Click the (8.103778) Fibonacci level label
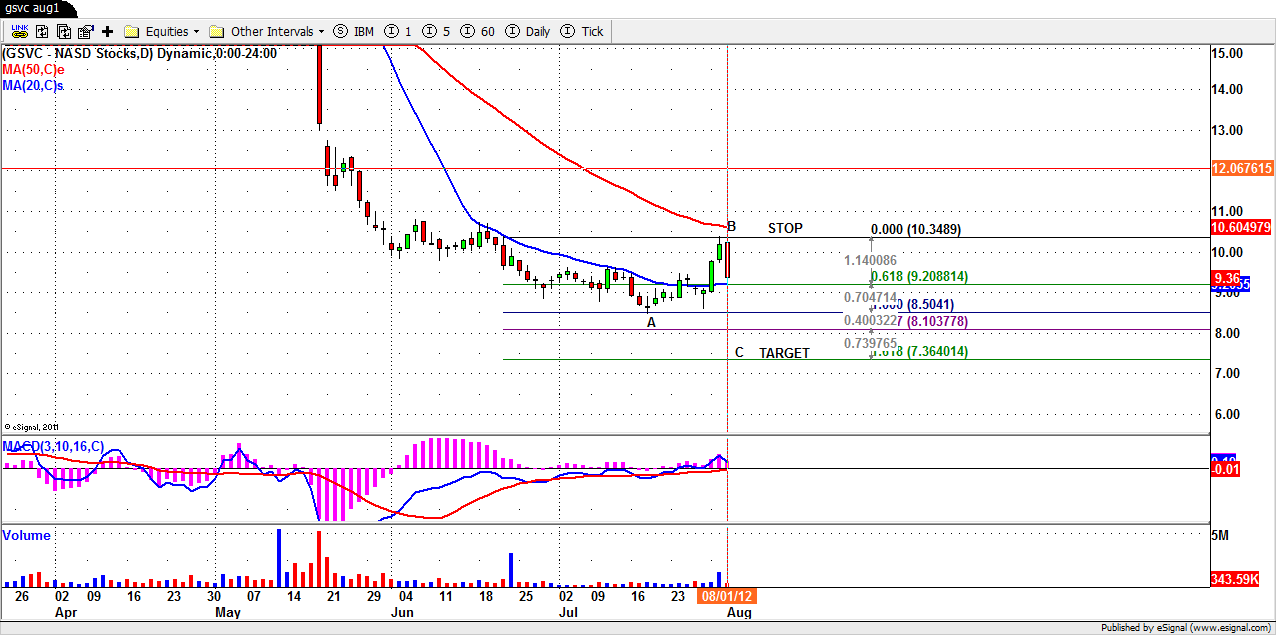The height and width of the screenshot is (635, 1276). [x=939, y=321]
